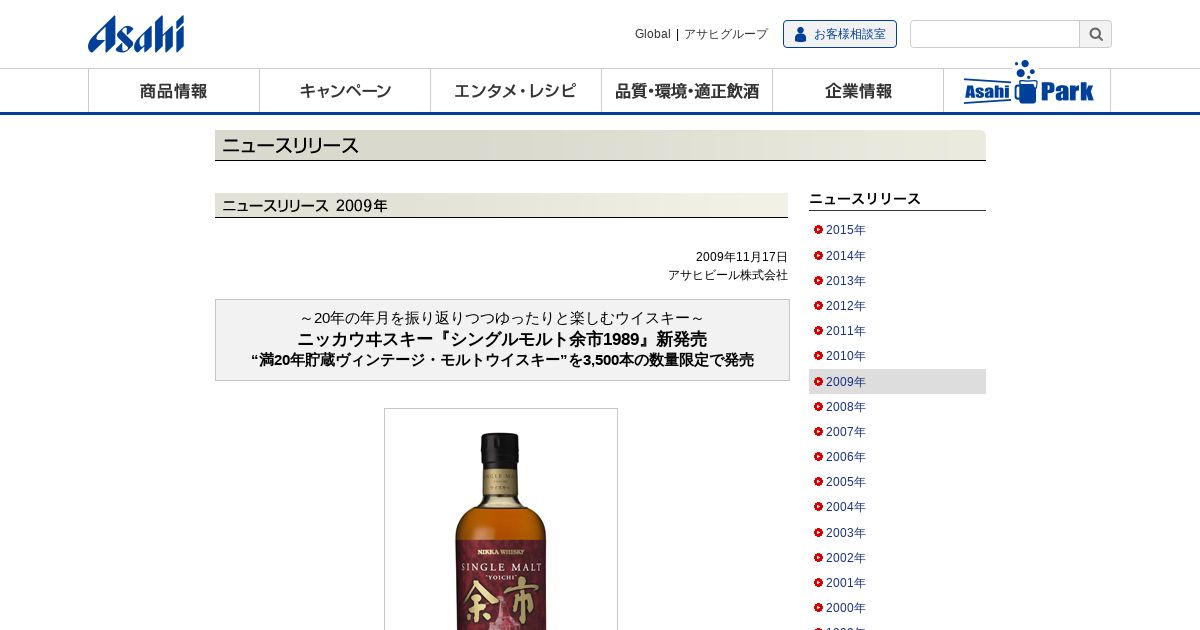This screenshot has width=1200, height=630.
Task: Open the エンタメ・レシピ menu
Action: (x=516, y=91)
